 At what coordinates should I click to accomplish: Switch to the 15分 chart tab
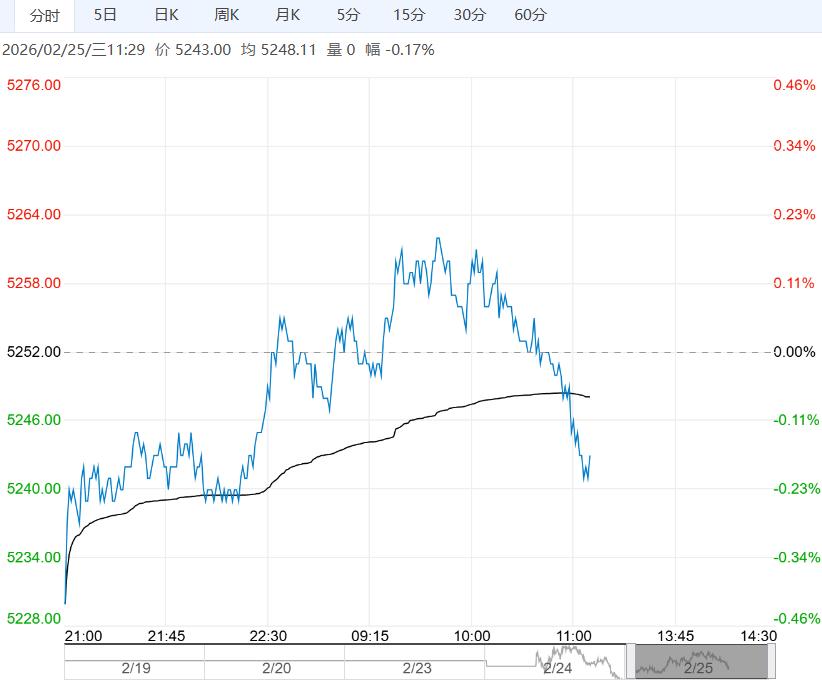coord(409,15)
